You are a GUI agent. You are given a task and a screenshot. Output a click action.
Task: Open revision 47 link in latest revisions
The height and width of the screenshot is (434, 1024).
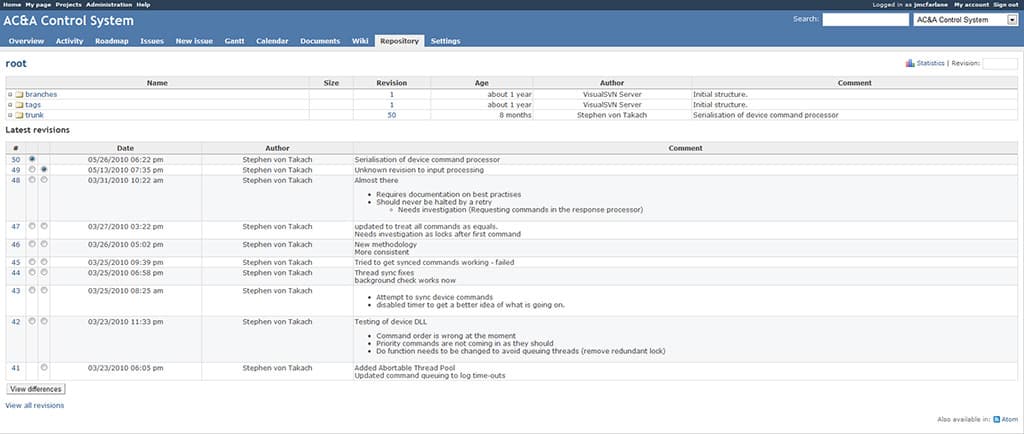[16, 226]
